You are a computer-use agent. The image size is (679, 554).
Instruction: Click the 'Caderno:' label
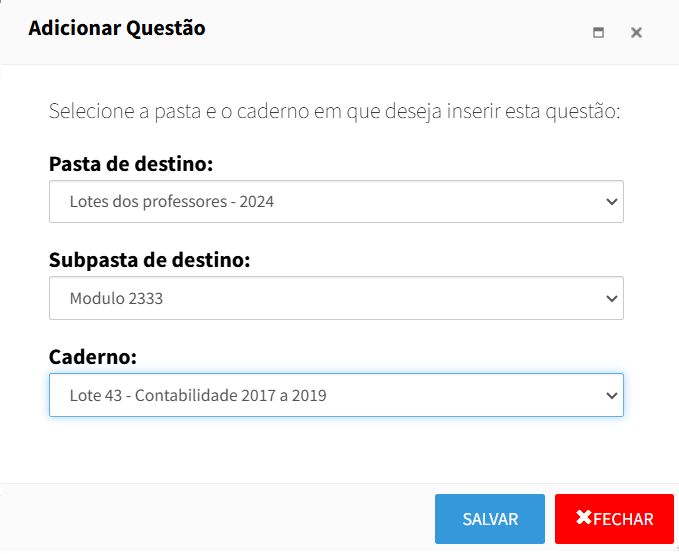[93, 357]
